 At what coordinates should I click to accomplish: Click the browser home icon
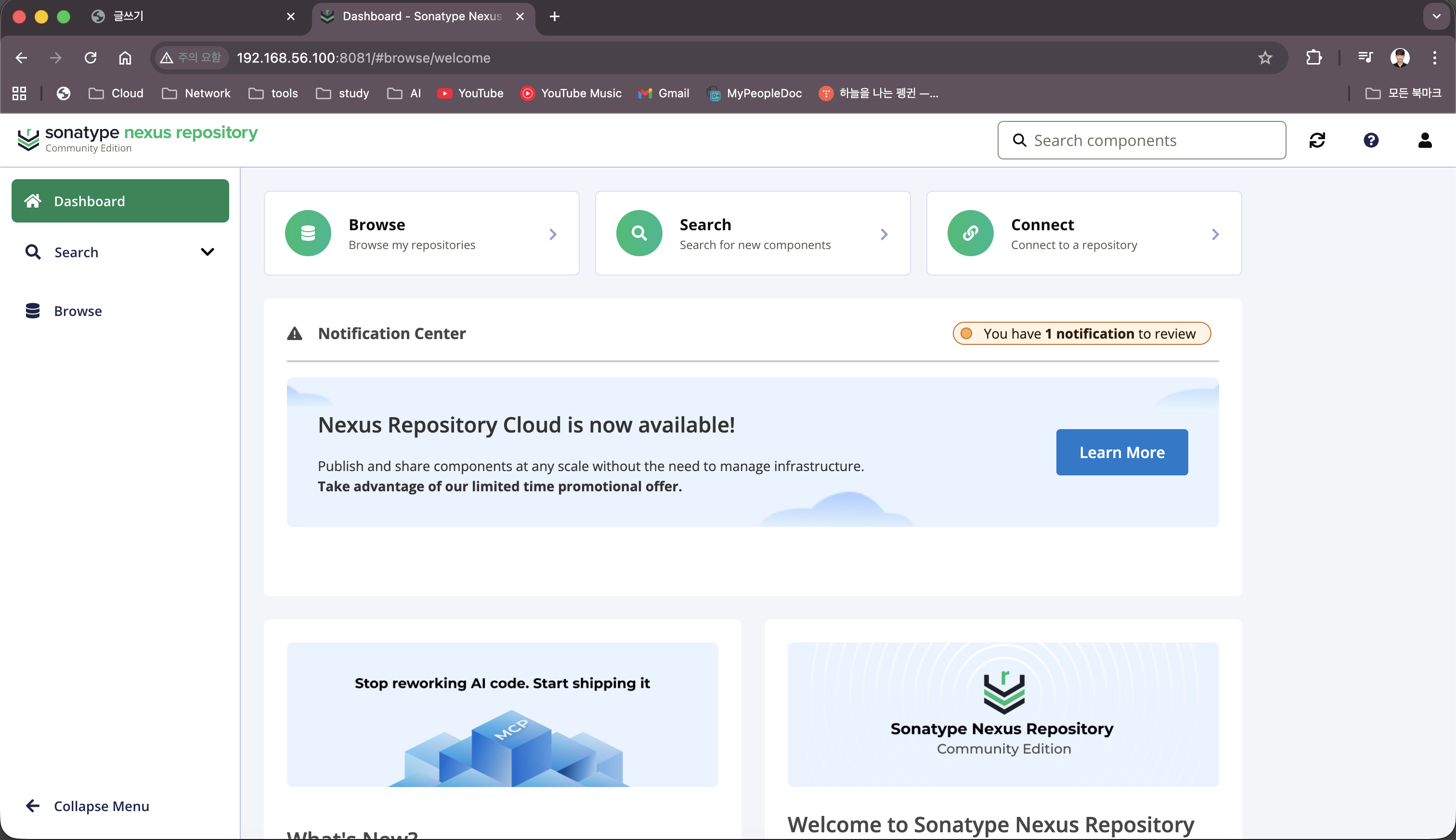125,58
